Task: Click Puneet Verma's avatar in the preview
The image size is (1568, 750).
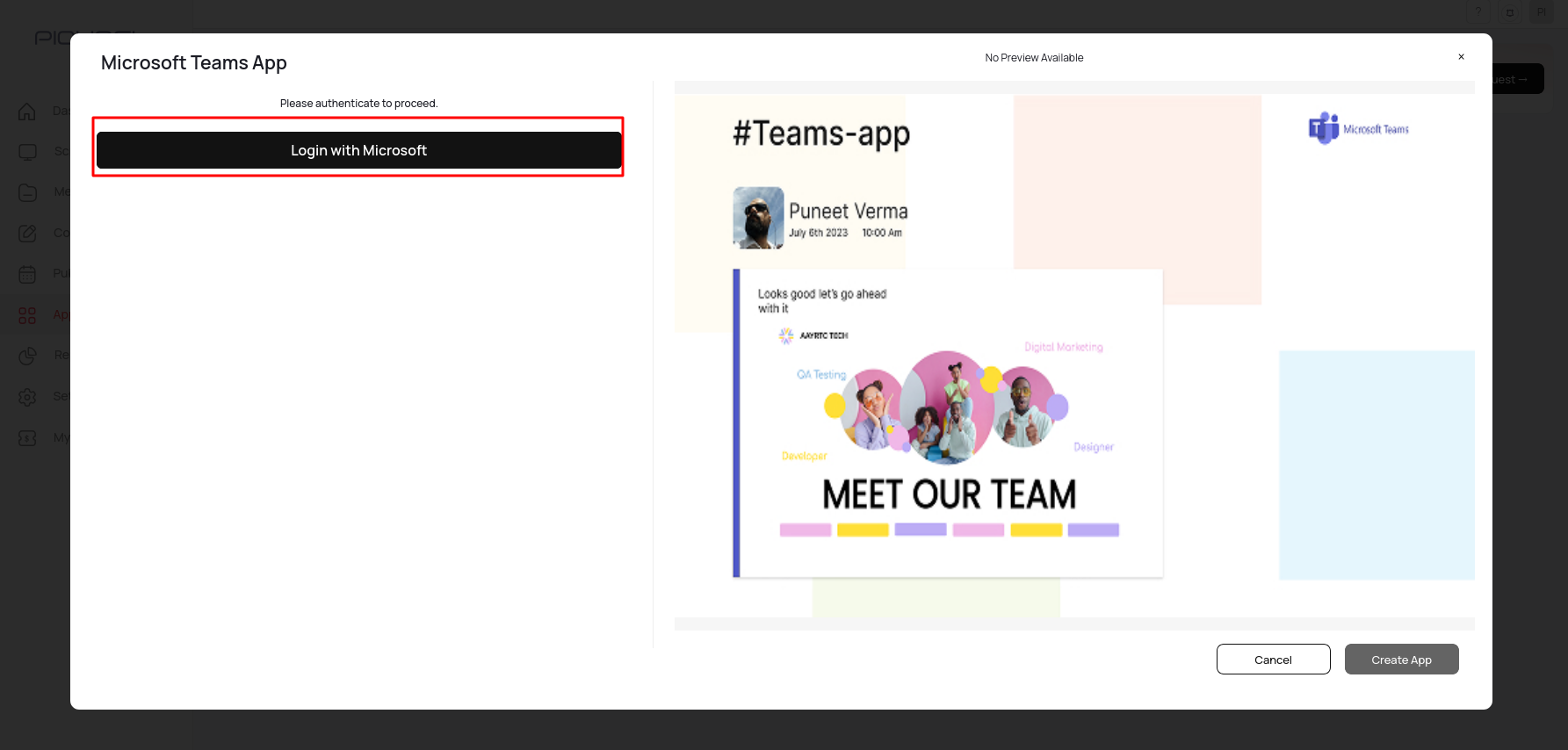Action: [x=758, y=218]
